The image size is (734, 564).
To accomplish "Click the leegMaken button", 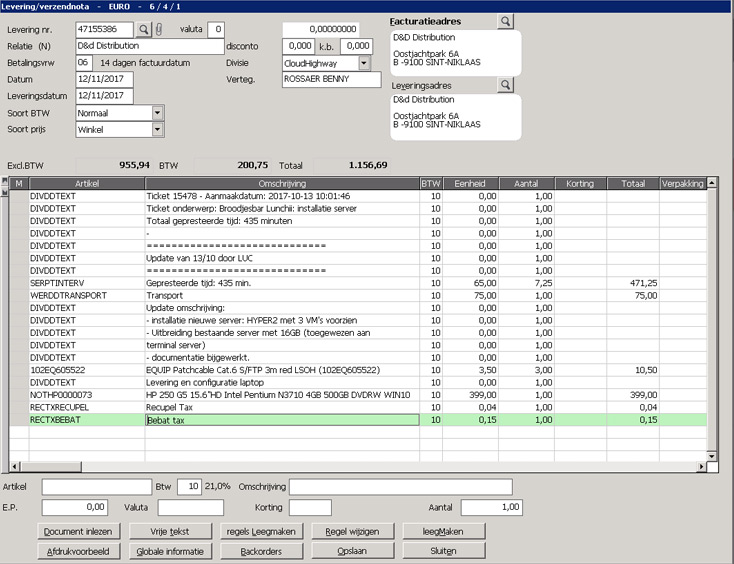I will 443,531.
